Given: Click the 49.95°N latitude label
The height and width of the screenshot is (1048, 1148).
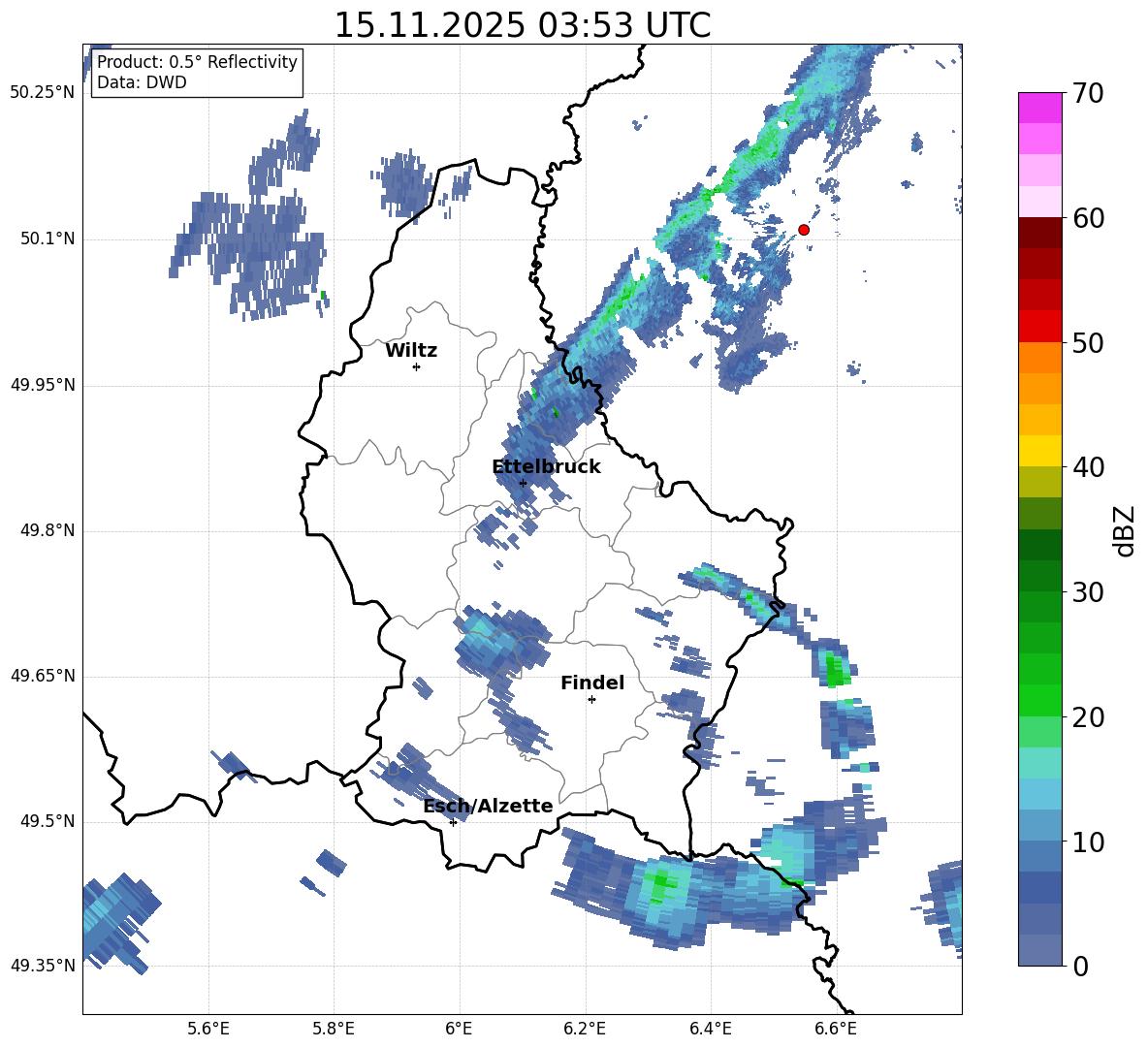Looking at the screenshot, I should pos(43,385).
